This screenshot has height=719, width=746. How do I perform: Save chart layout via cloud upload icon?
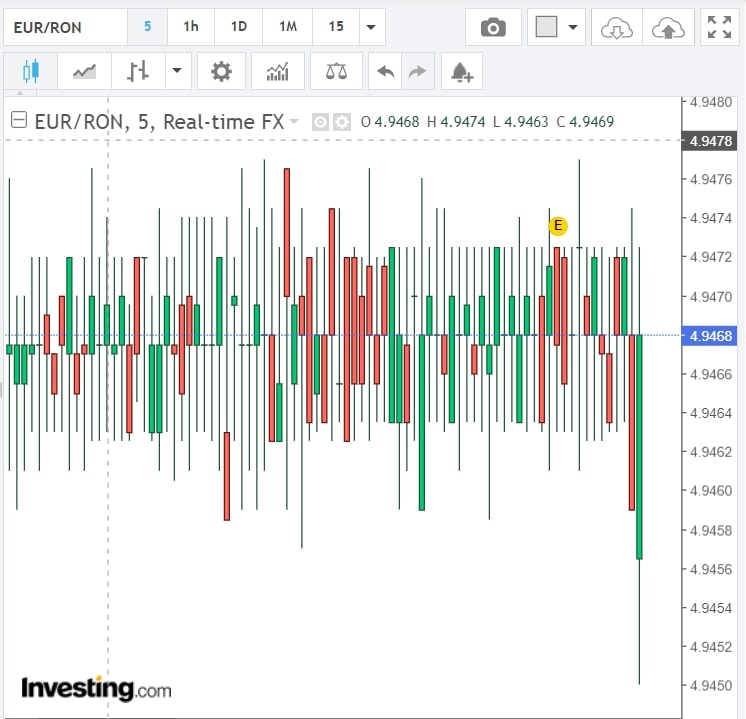coord(667,27)
